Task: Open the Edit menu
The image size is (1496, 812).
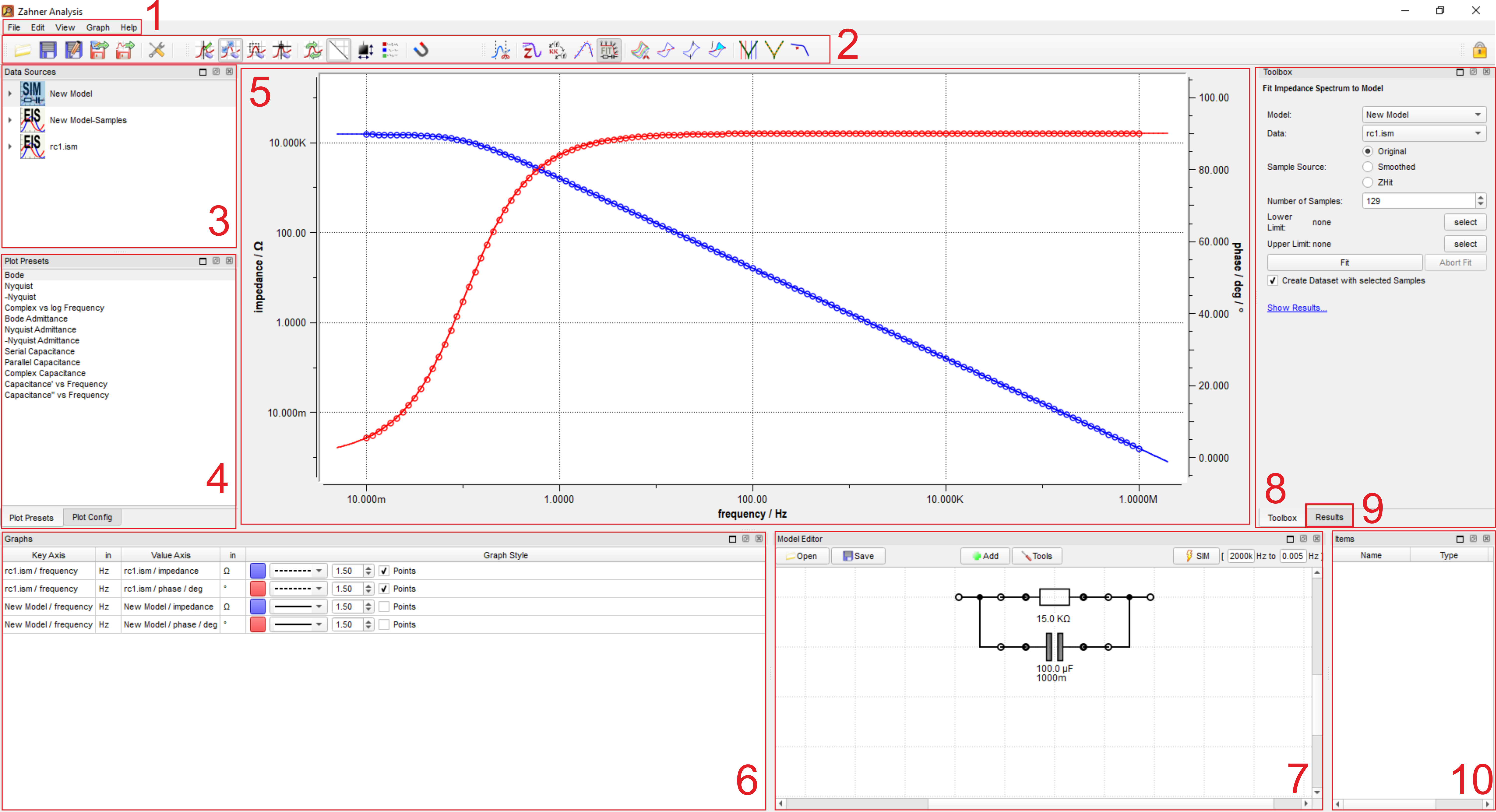Action: coord(38,27)
